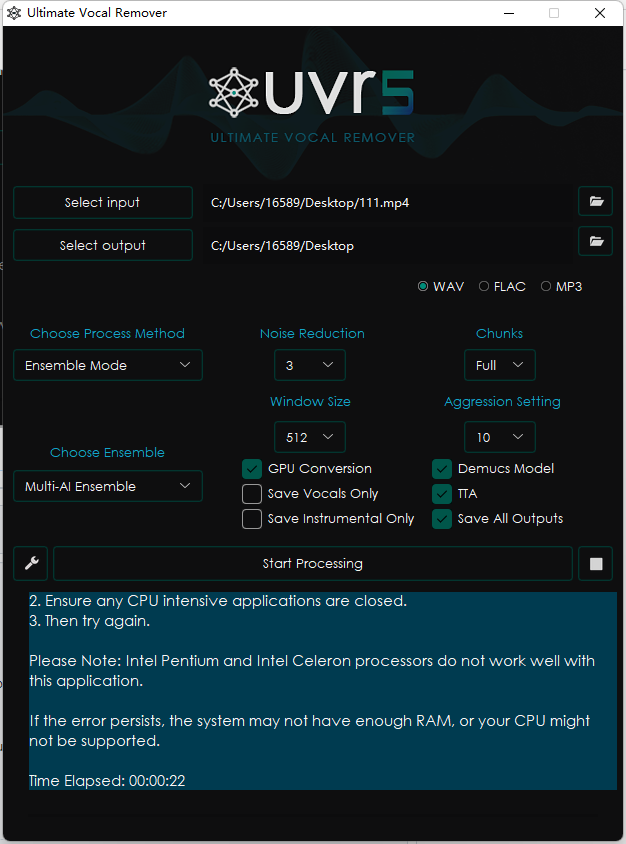This screenshot has height=844, width=626.
Task: Open settings with the wrench icon
Action: [31, 564]
